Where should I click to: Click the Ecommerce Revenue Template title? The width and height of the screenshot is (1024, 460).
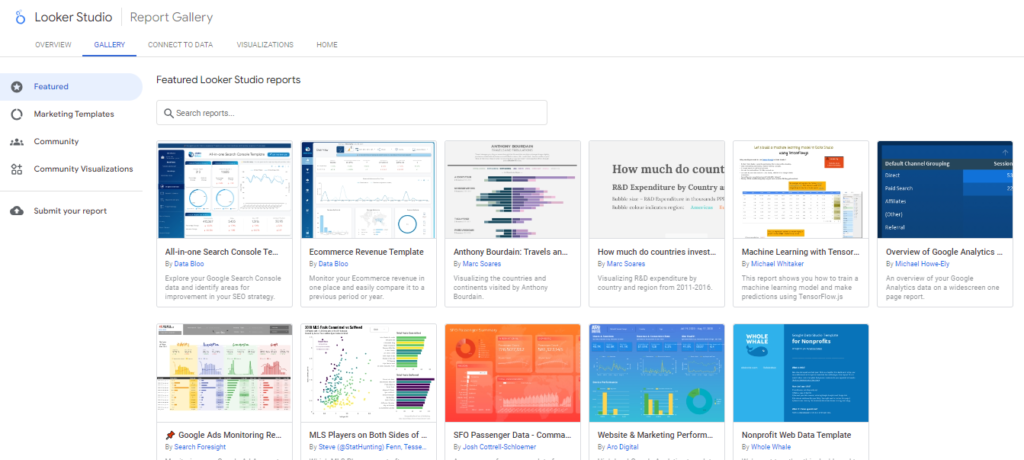point(366,252)
